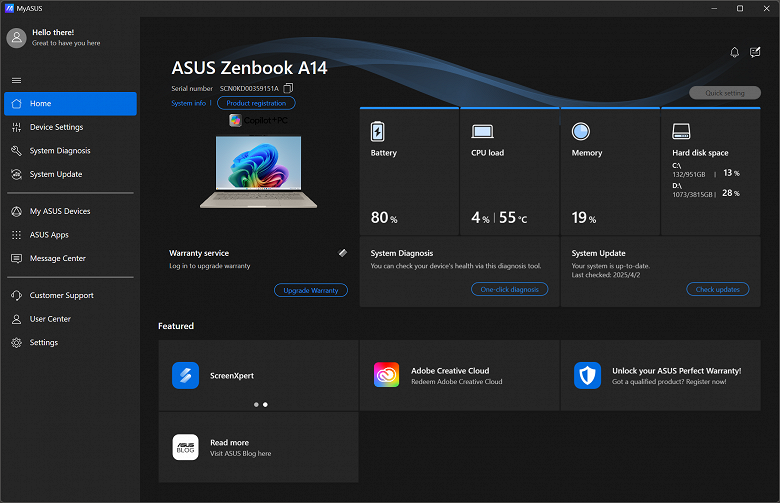780x503 pixels.
Task: Click the Settings gear icon in sidebar
Action: (x=16, y=342)
